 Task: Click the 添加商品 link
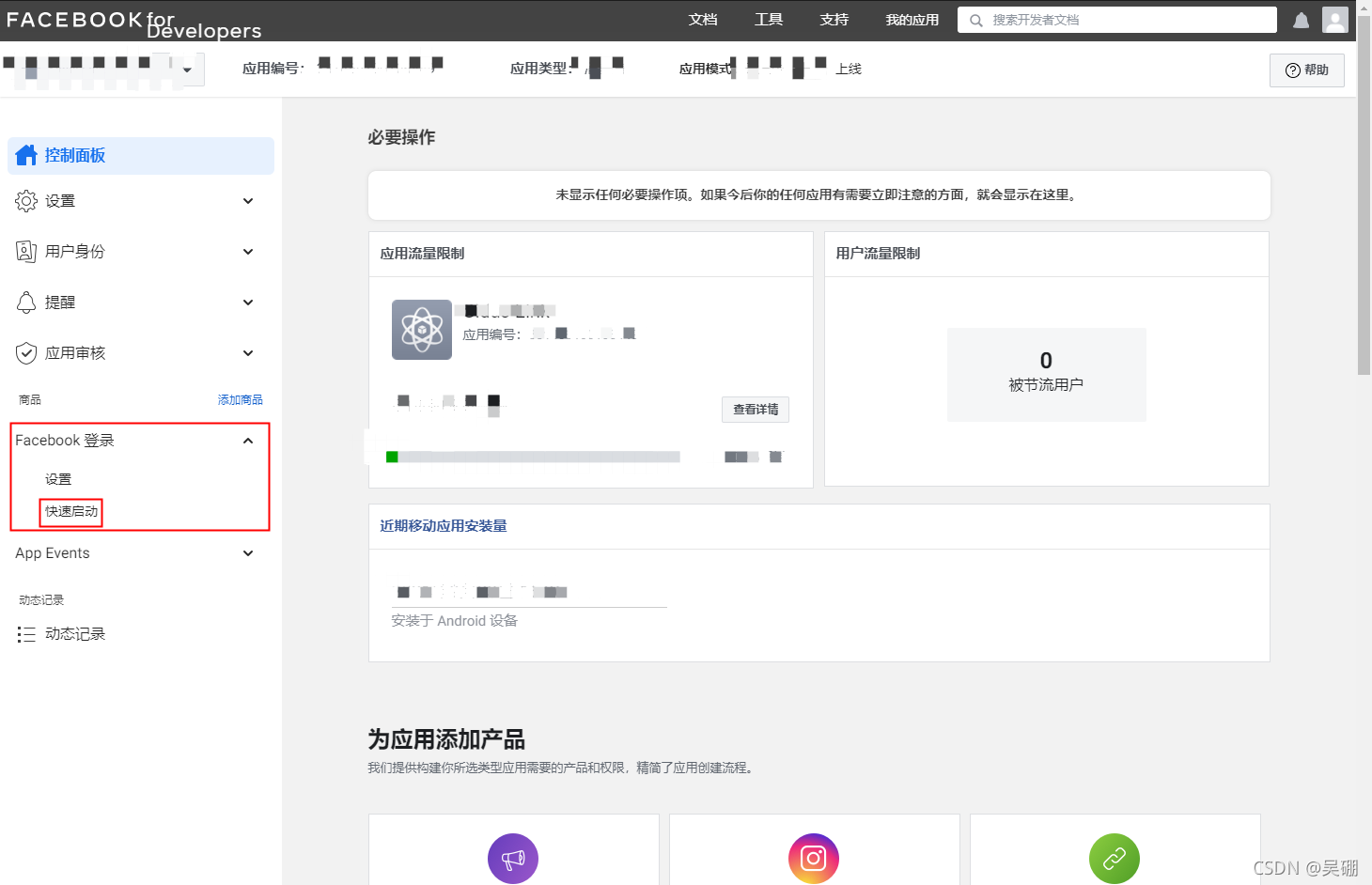point(241,400)
